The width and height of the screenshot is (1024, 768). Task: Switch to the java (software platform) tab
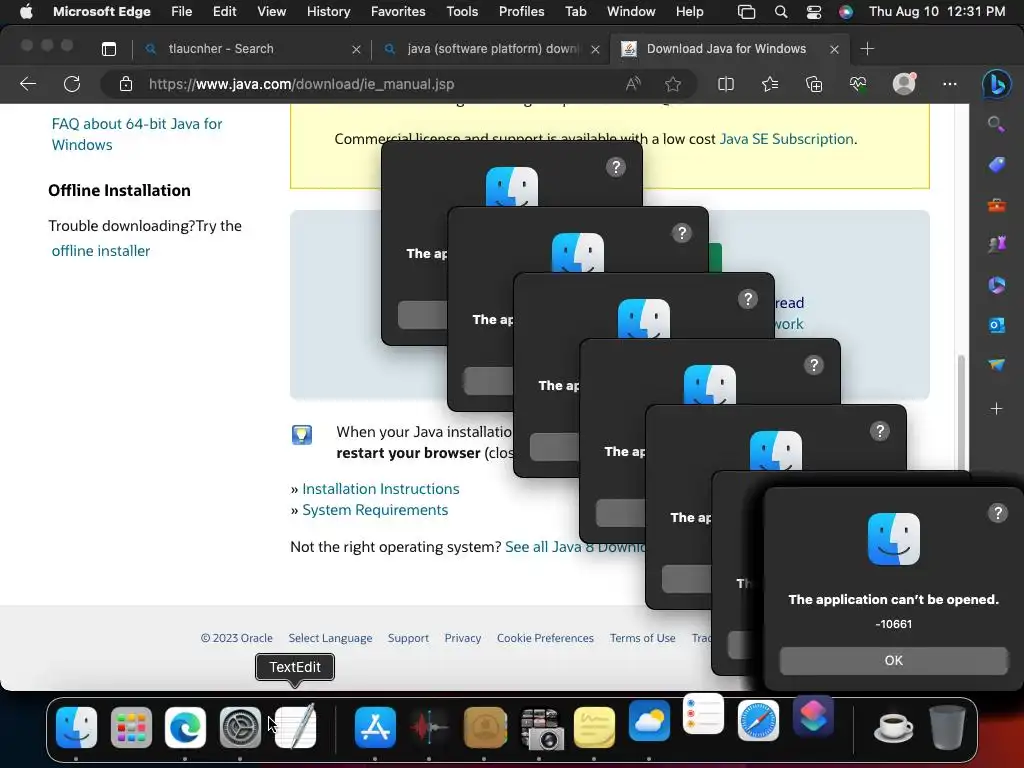pyautogui.click(x=491, y=49)
